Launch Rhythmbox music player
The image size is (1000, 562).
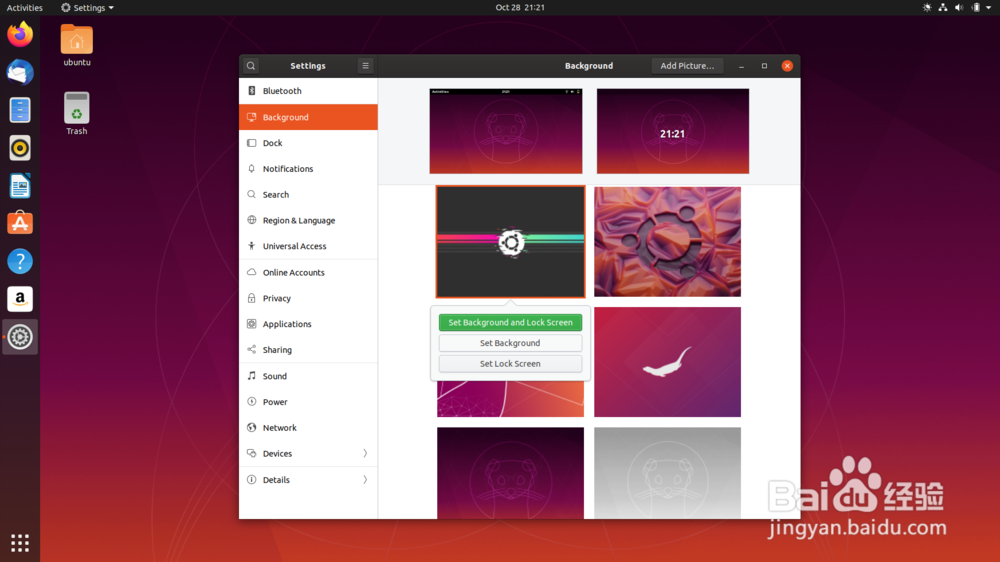[20, 148]
